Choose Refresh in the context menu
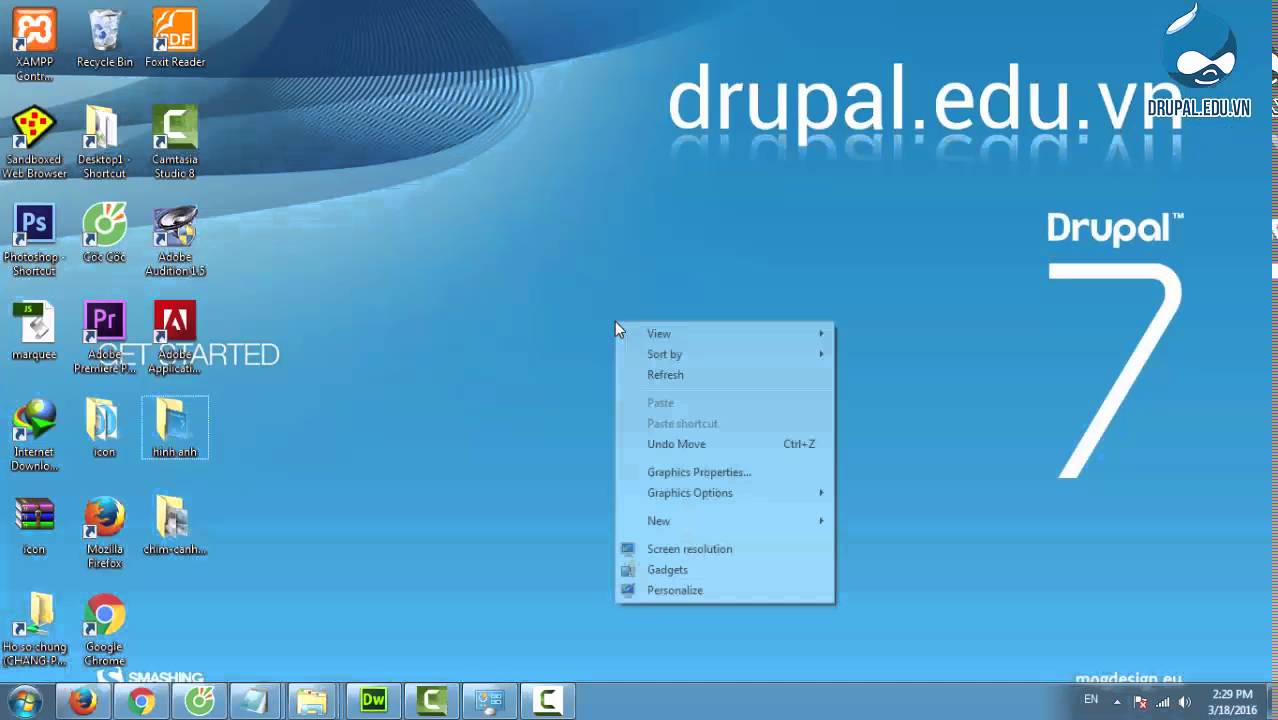The image size is (1278, 720). [x=725, y=375]
